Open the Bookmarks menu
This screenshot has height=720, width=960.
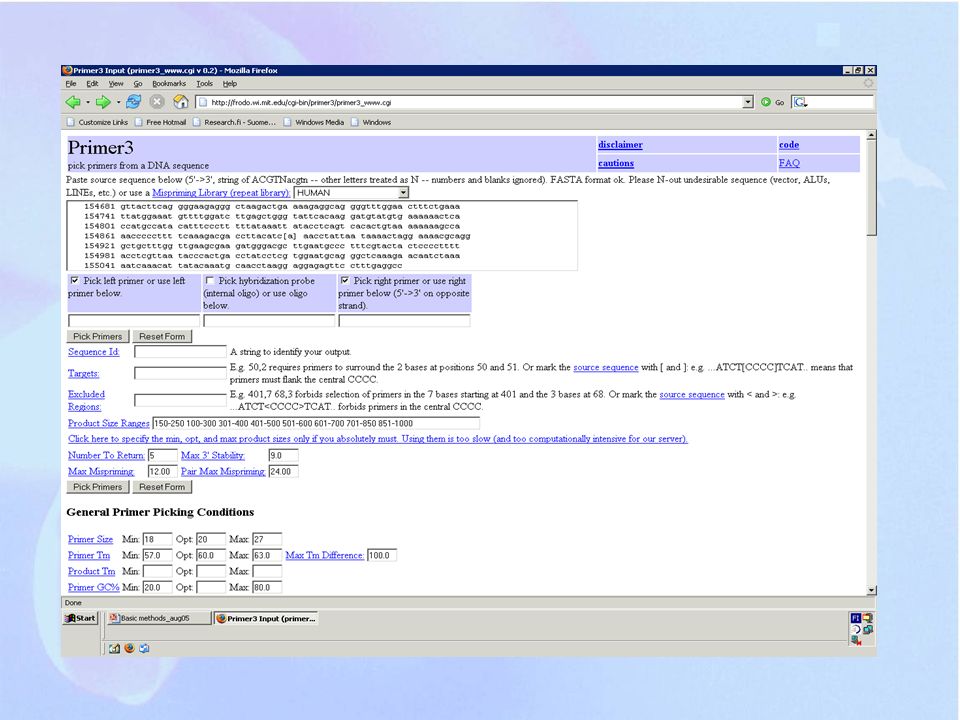tap(169, 84)
